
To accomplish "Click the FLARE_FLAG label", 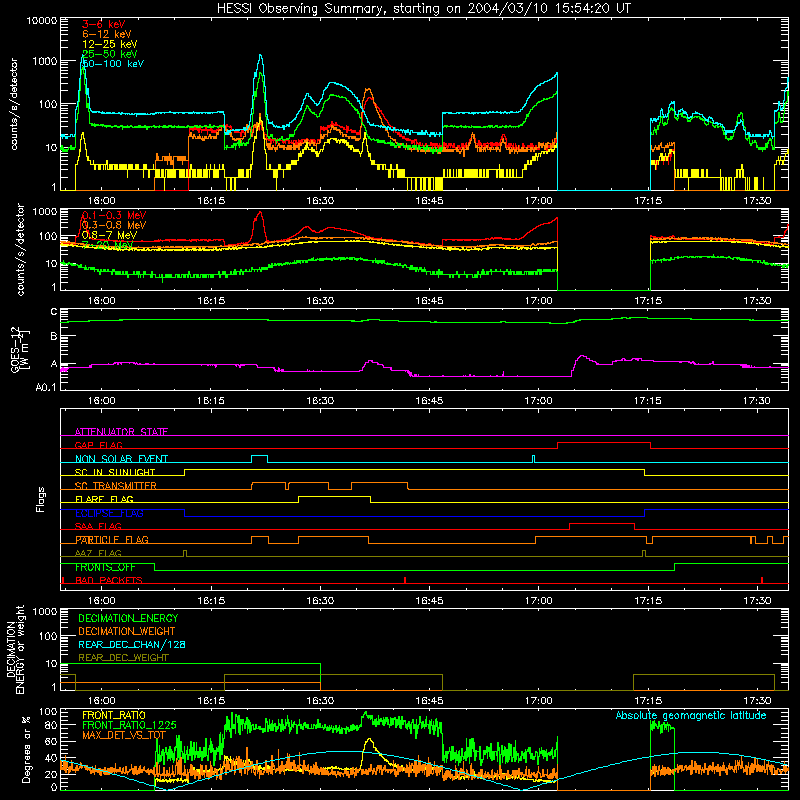I will [104, 499].
